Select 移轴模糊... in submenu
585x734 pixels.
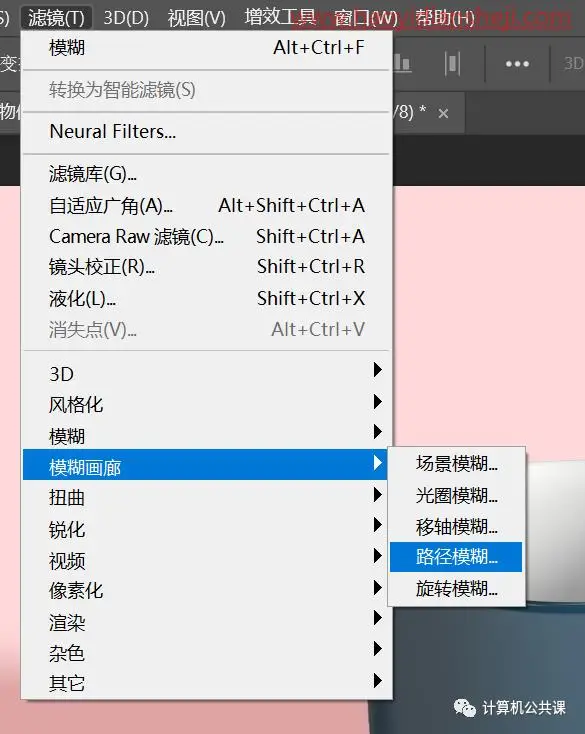tap(456, 527)
